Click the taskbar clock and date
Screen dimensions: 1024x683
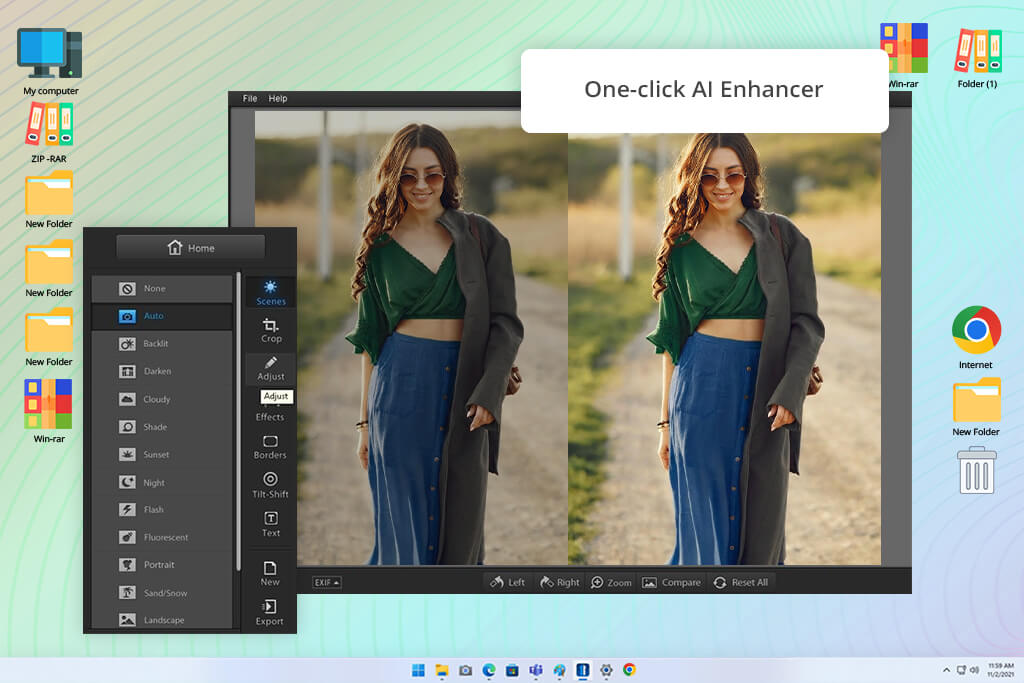click(x=1000, y=670)
